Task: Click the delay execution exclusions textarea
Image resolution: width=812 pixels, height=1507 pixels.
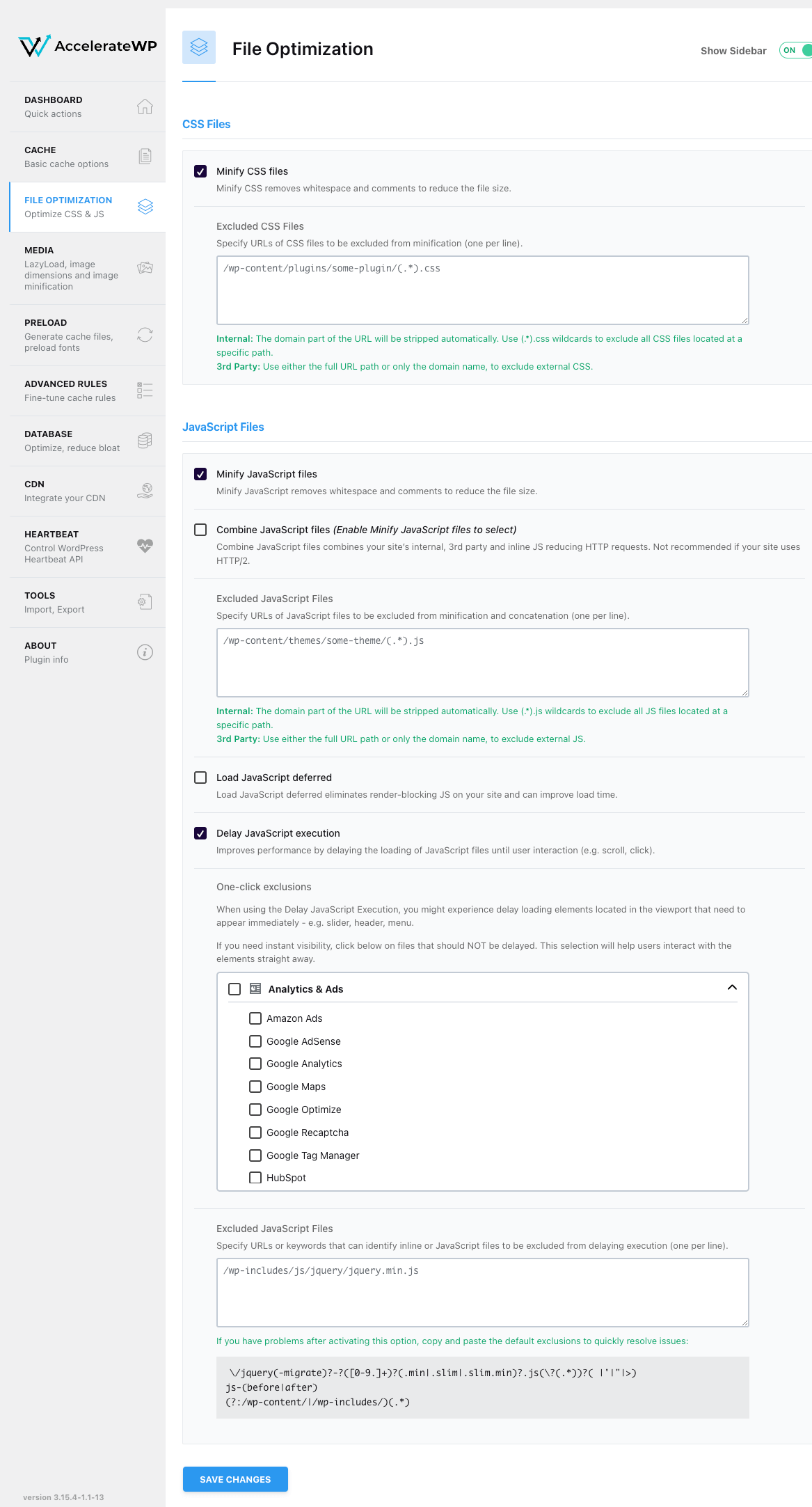Action: pos(483,1293)
